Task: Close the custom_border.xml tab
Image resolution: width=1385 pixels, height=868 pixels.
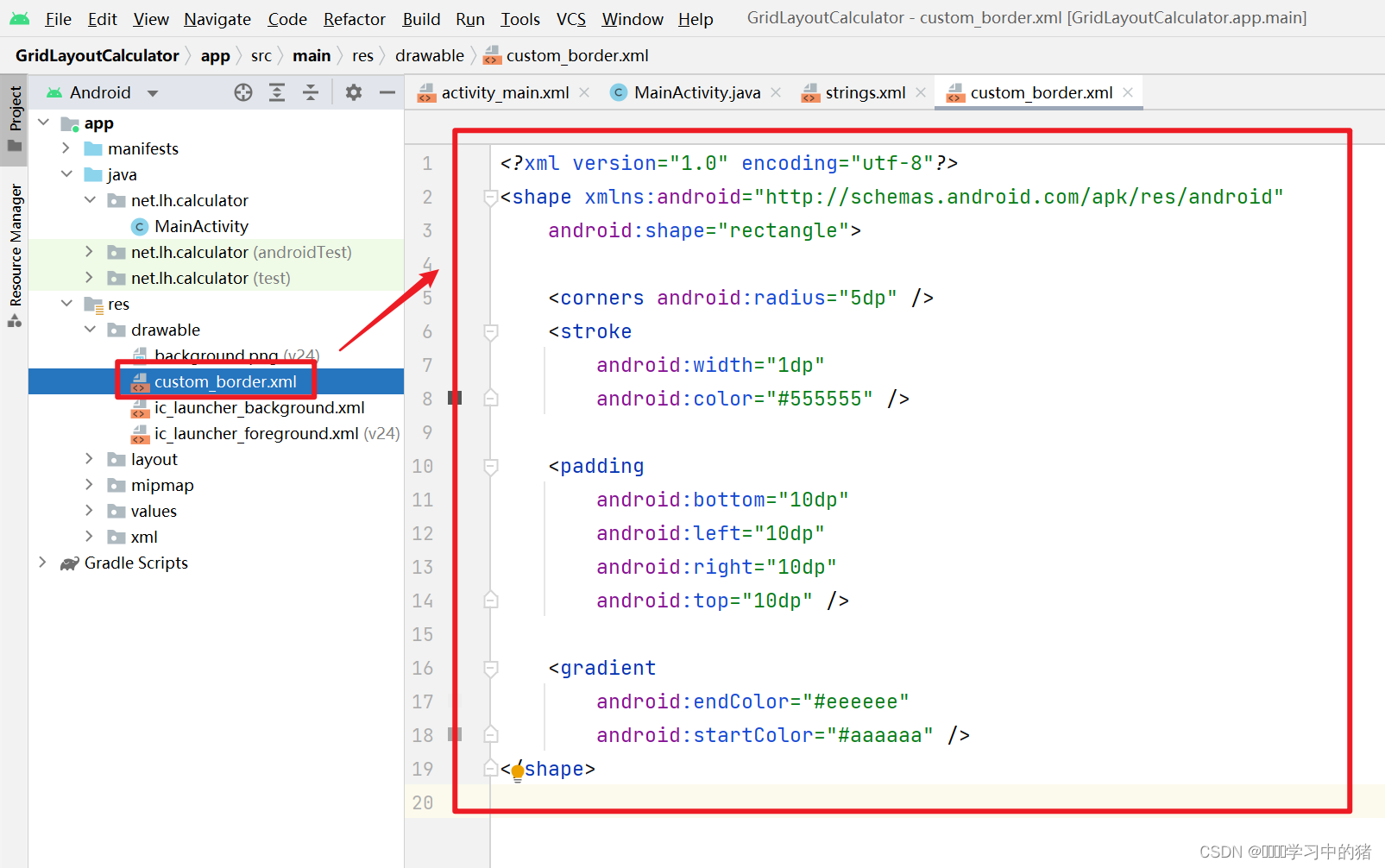Action: [1128, 92]
